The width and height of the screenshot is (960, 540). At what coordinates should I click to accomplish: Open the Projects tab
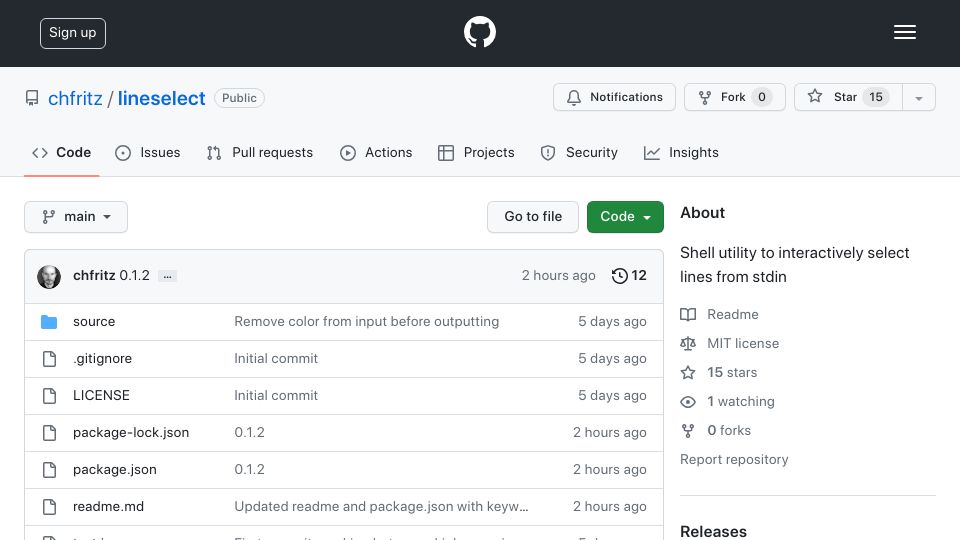tap(476, 152)
